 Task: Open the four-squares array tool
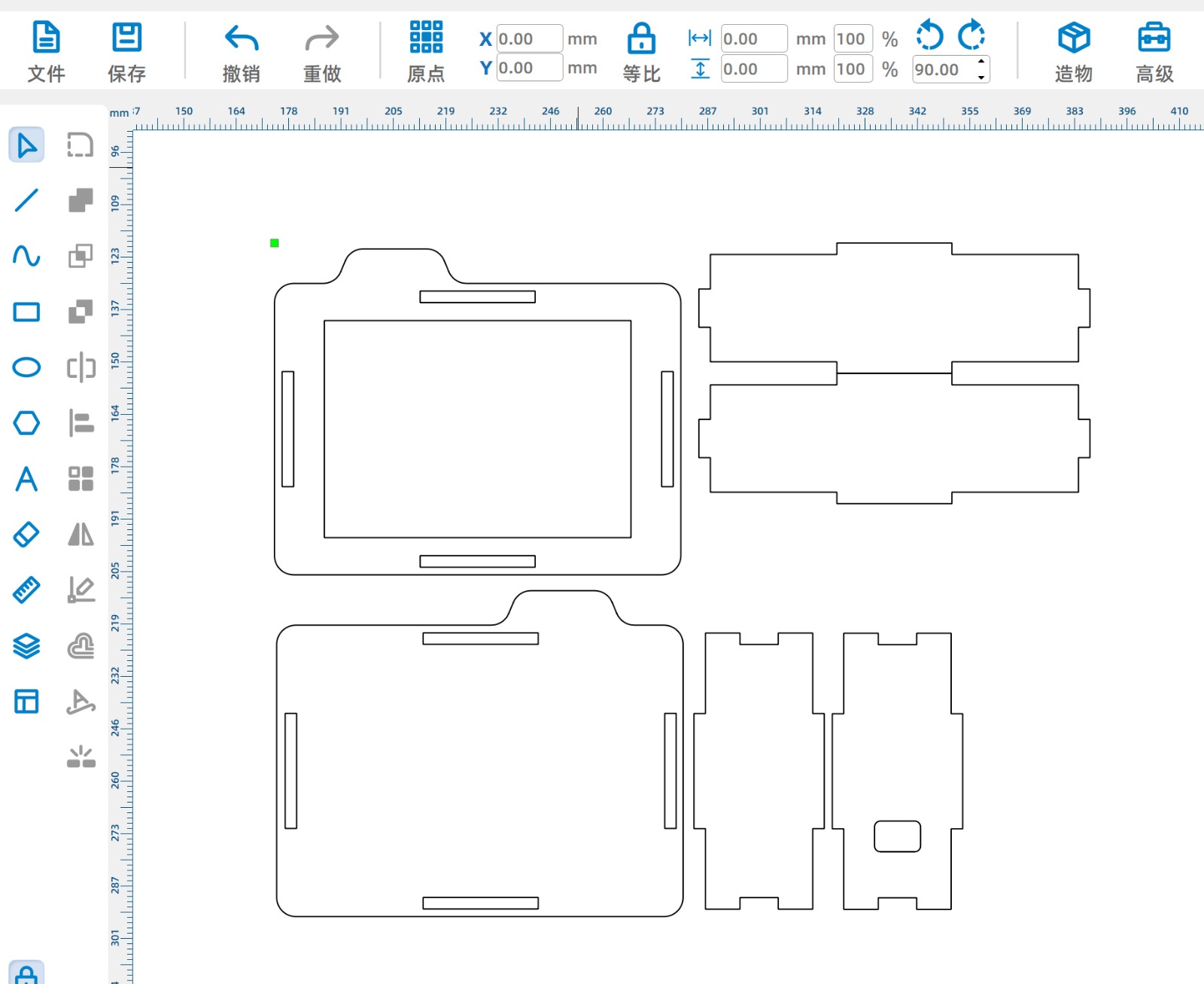pos(81,479)
